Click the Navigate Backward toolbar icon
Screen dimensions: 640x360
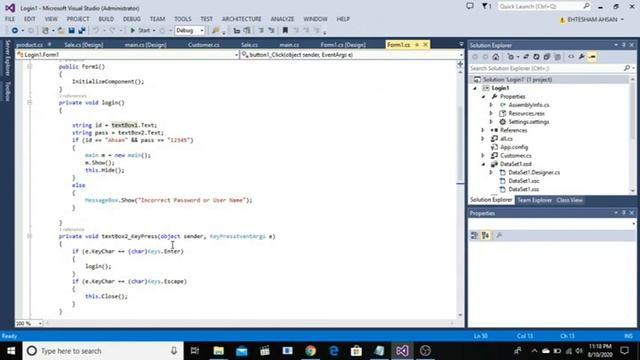coord(15,31)
